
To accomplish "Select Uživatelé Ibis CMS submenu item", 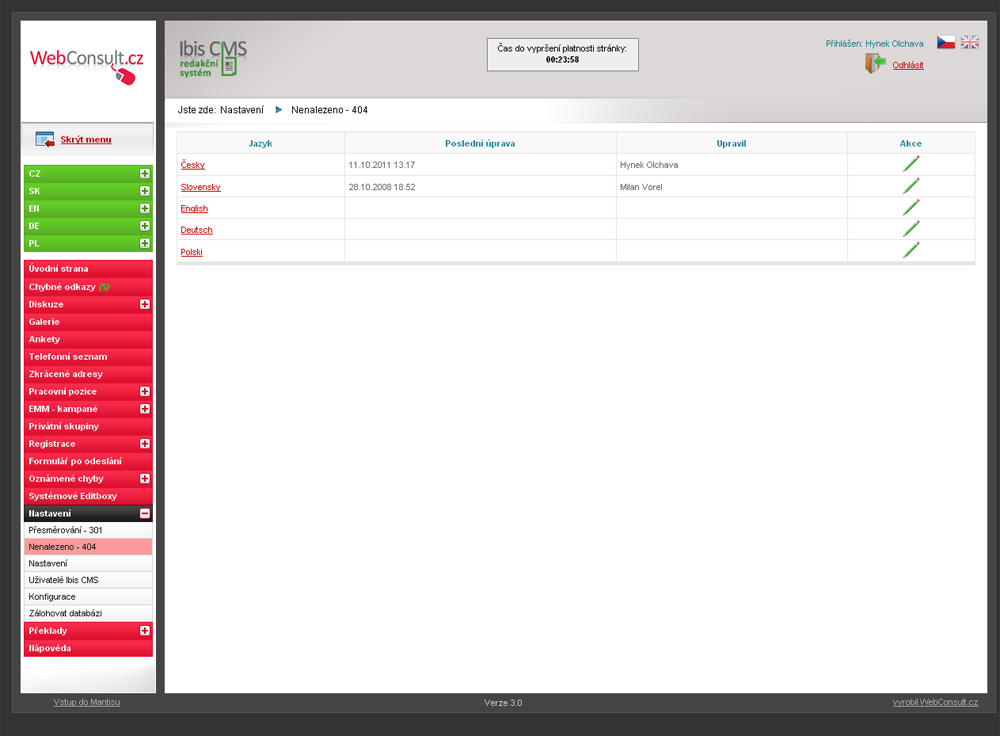I will (x=88, y=580).
